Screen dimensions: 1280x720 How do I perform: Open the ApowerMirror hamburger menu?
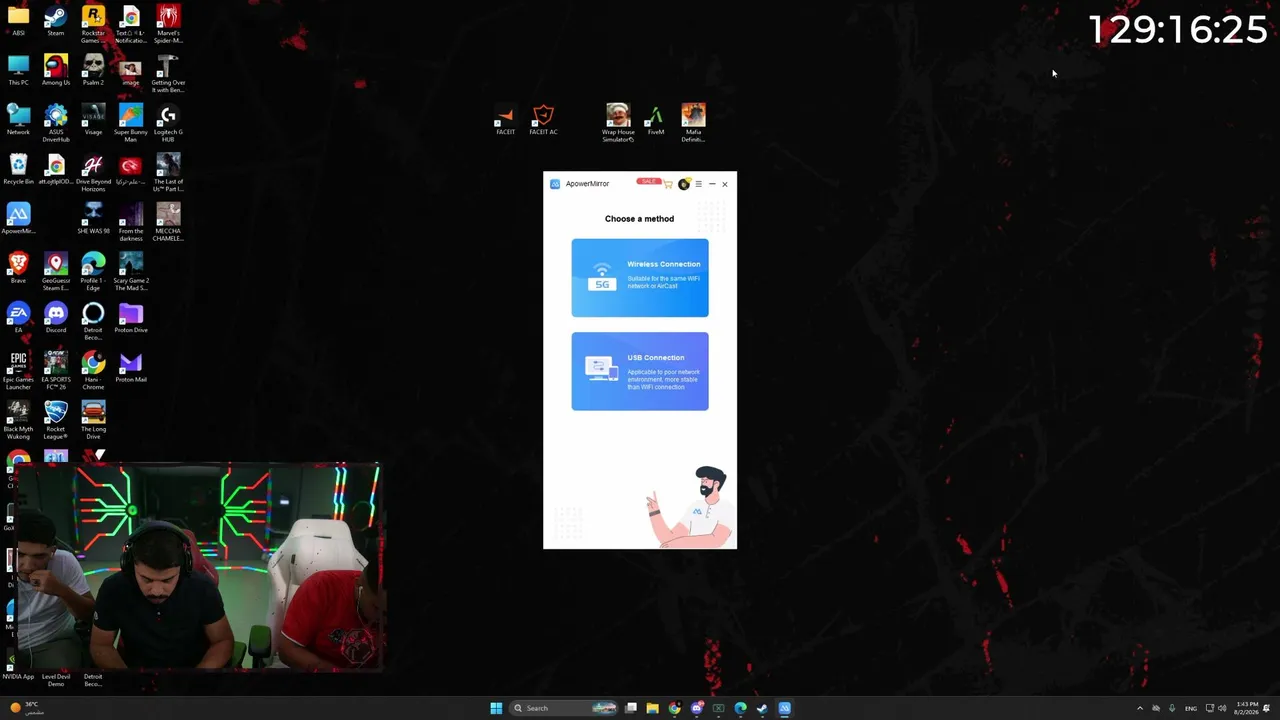[698, 184]
